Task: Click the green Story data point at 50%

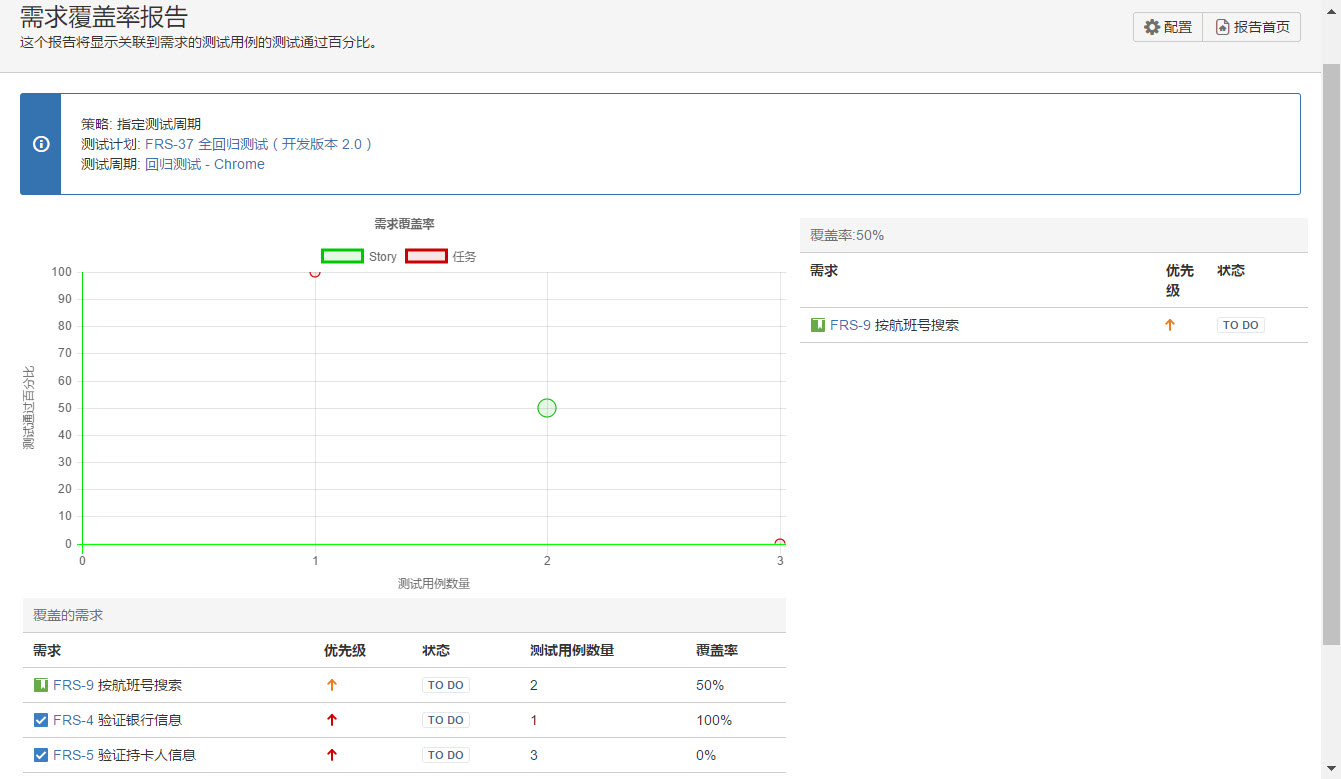Action: (547, 408)
